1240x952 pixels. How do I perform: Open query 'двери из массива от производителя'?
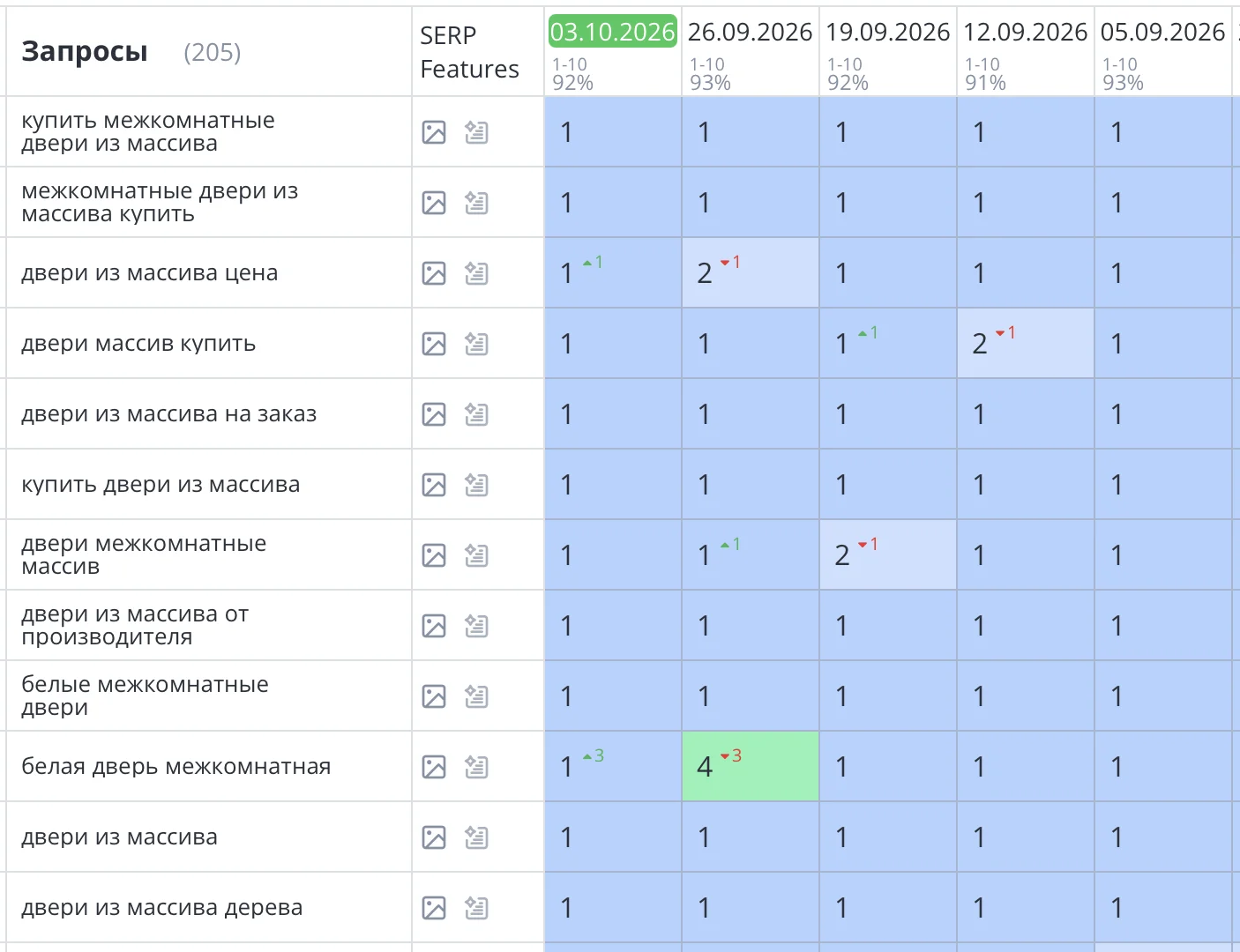click(135, 626)
